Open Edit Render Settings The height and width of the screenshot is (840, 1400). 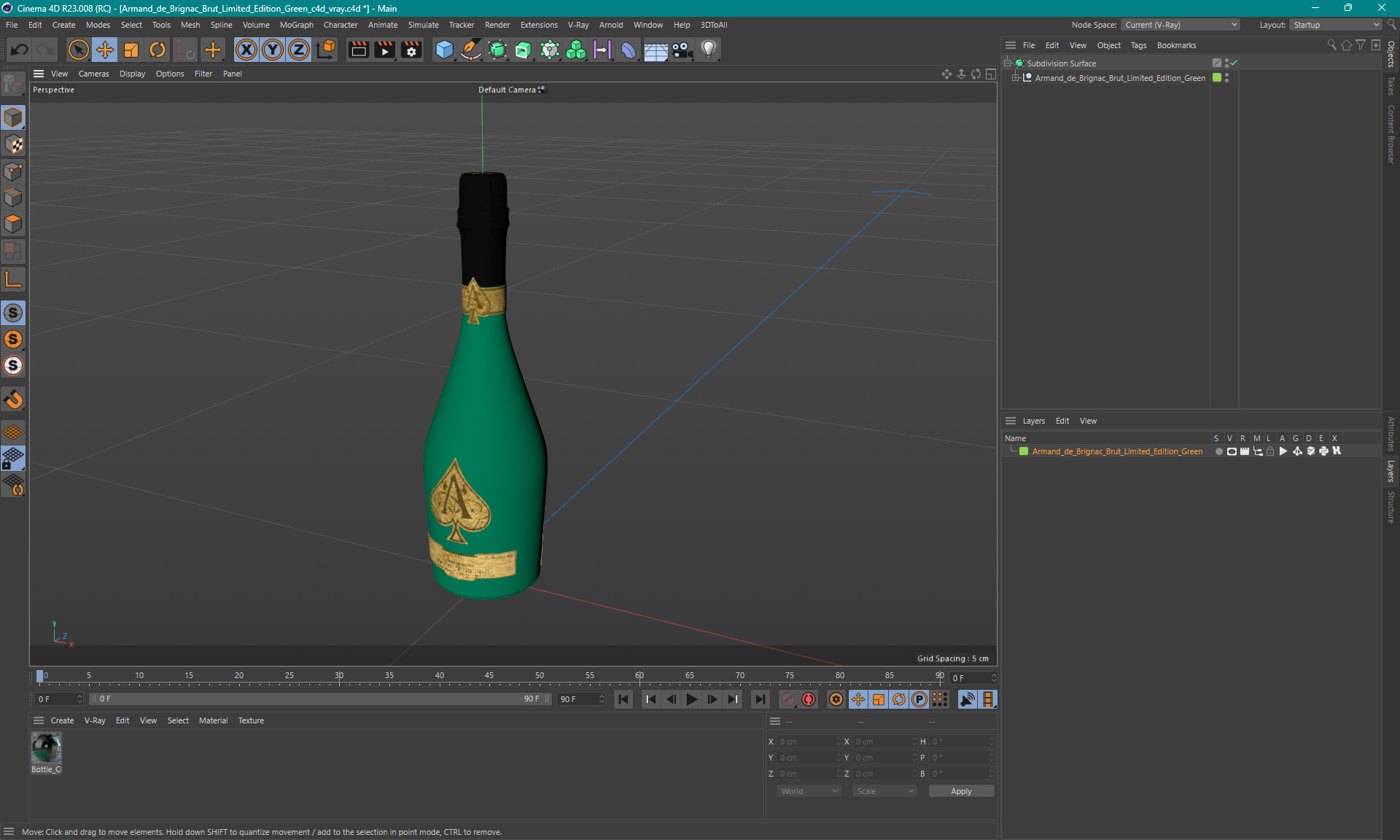411,50
